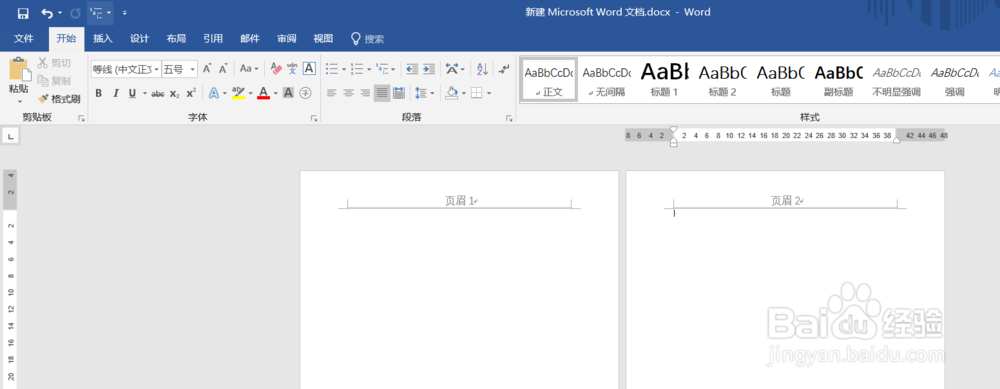Clear all formatting with the eraser icon

tap(276, 68)
